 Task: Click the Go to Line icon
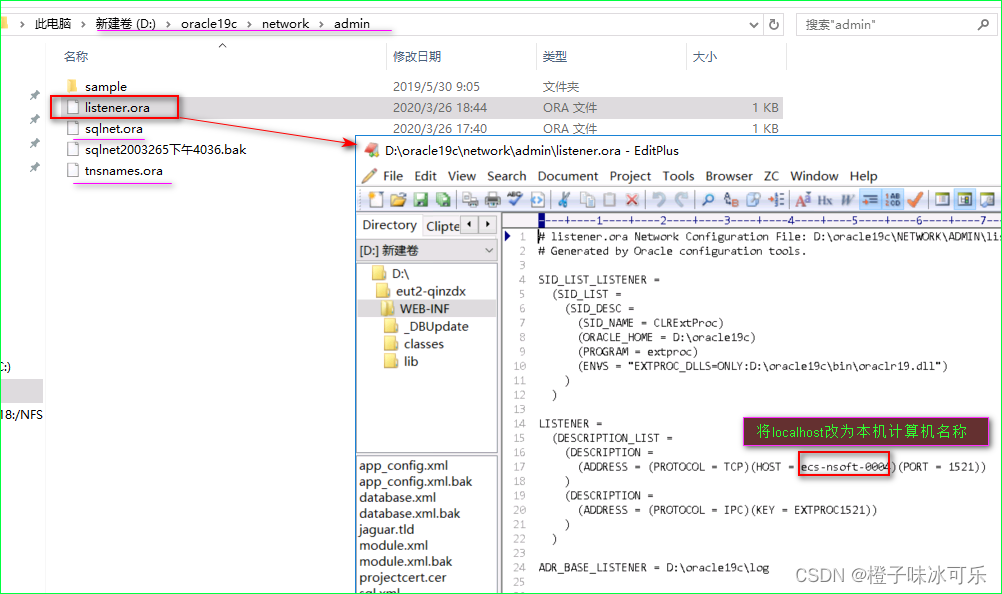point(776,200)
